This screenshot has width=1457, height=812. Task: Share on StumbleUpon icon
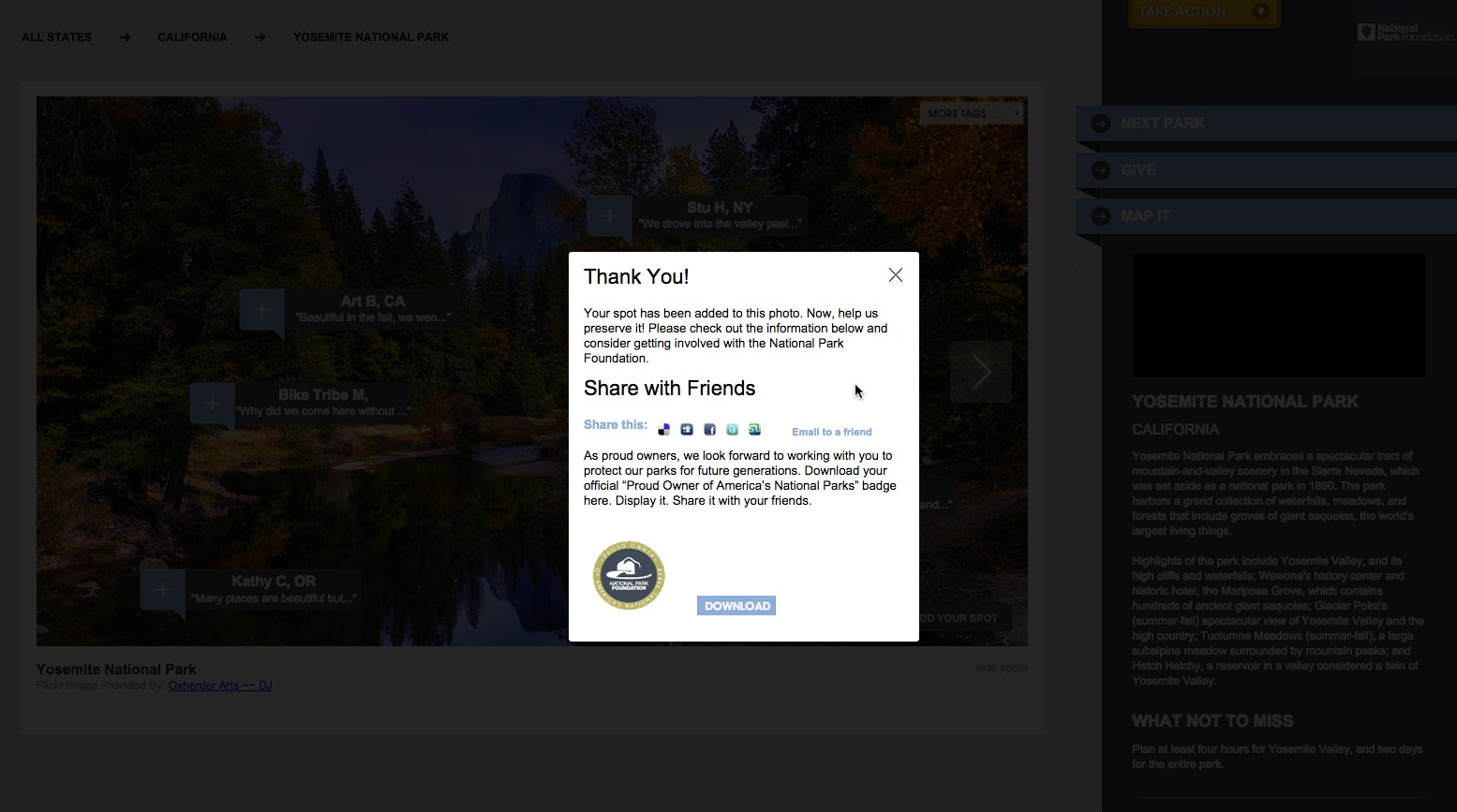(754, 430)
